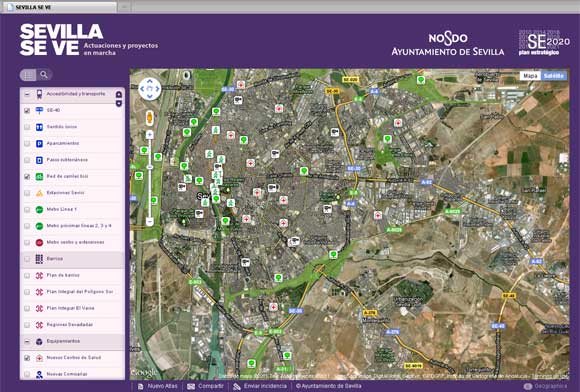Click the Equipamientos category icon
This screenshot has height=392, width=580.
39,342
